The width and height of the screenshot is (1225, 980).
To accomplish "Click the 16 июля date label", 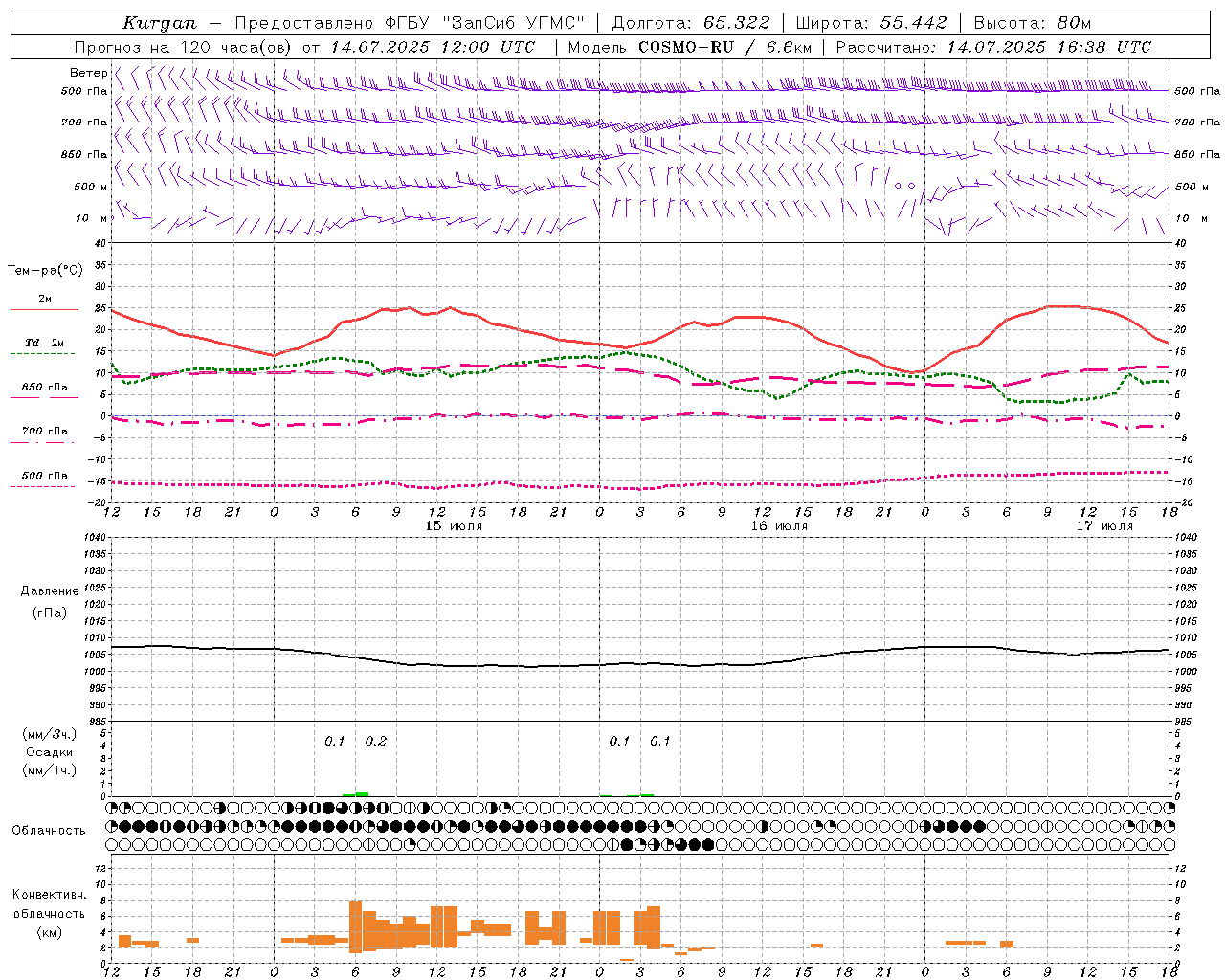I will click(779, 526).
